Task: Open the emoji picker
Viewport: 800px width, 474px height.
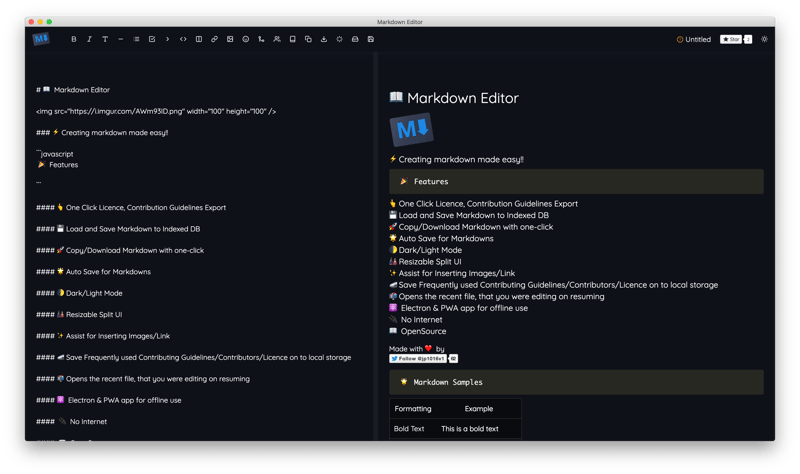Action: point(246,39)
